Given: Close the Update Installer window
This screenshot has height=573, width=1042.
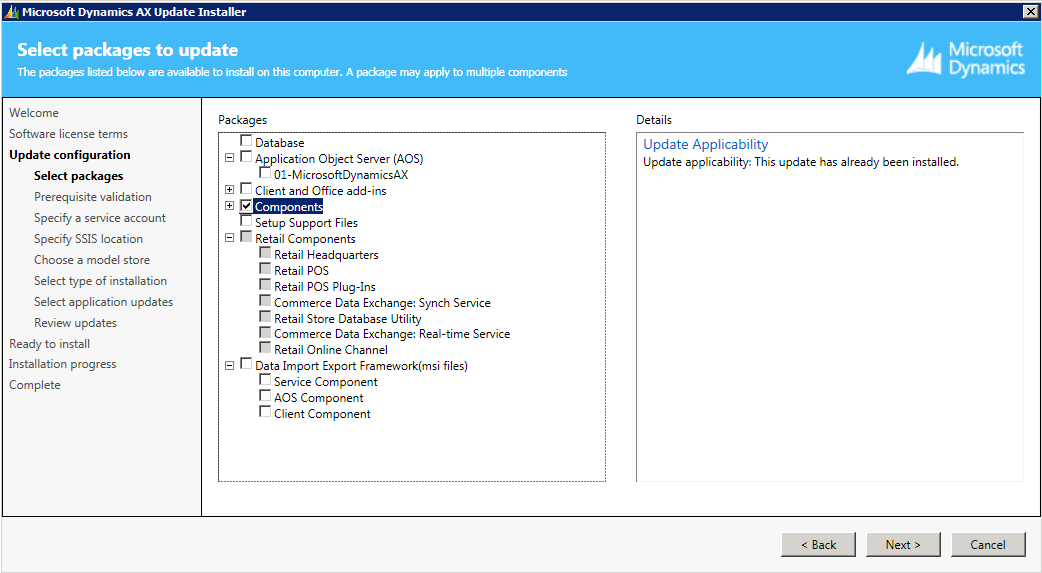Looking at the screenshot, I should [1030, 11].
